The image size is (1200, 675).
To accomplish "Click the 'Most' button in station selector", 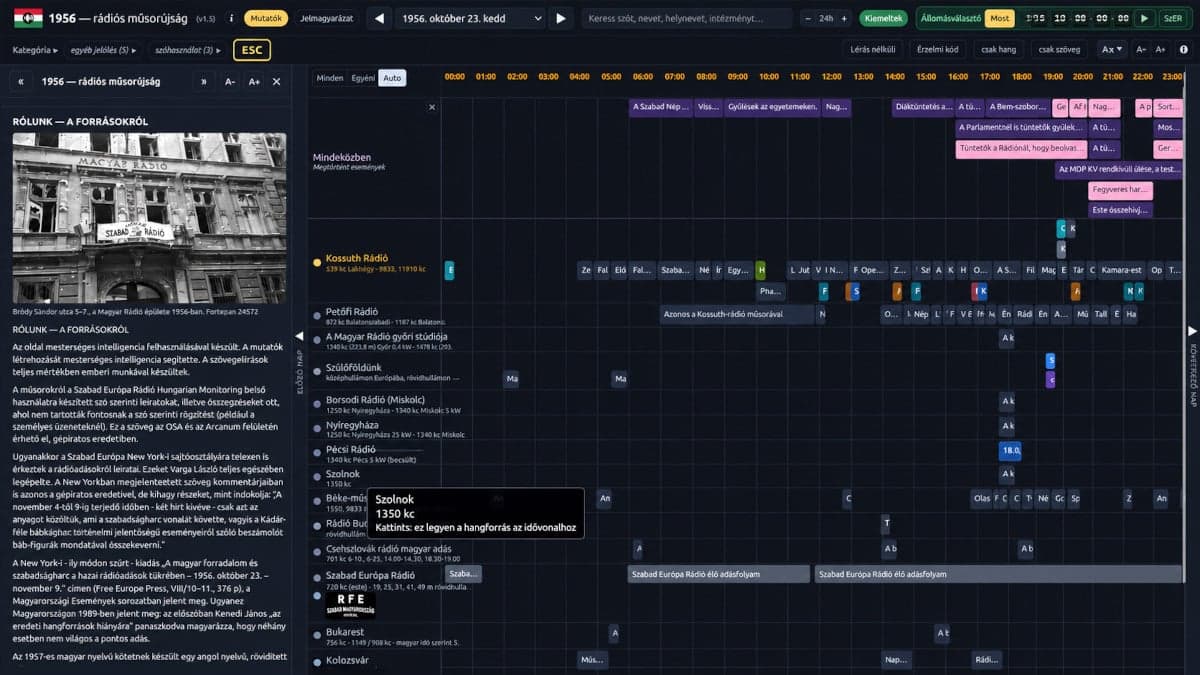I will (1000, 18).
